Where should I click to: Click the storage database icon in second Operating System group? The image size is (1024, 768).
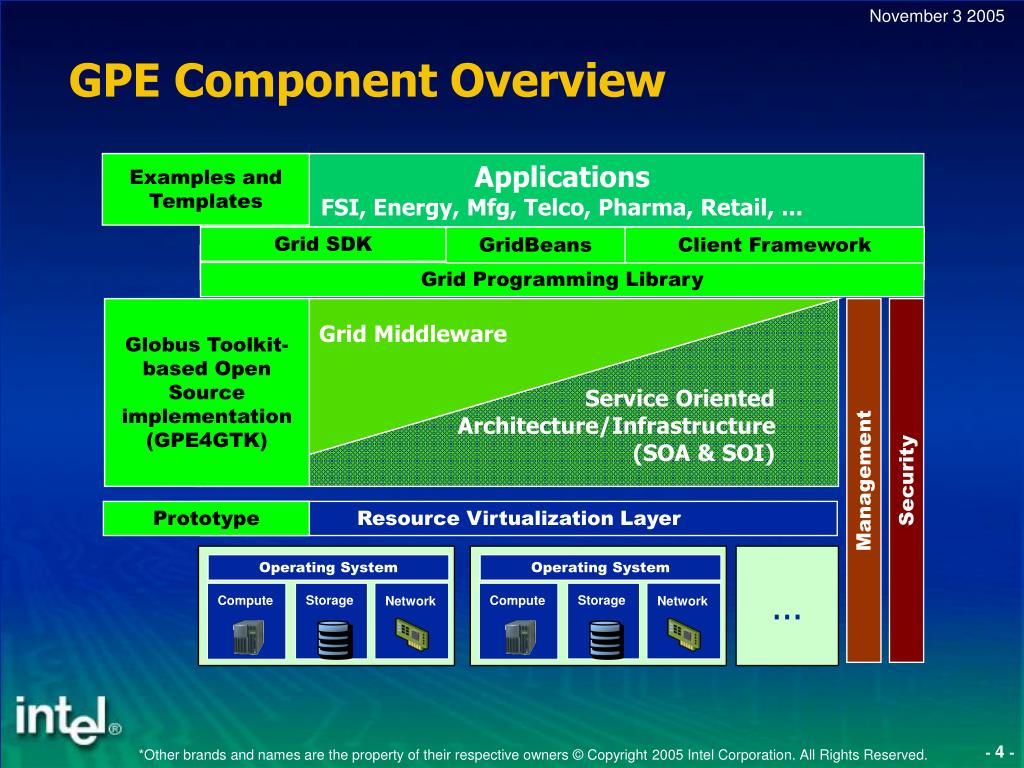[x=607, y=639]
